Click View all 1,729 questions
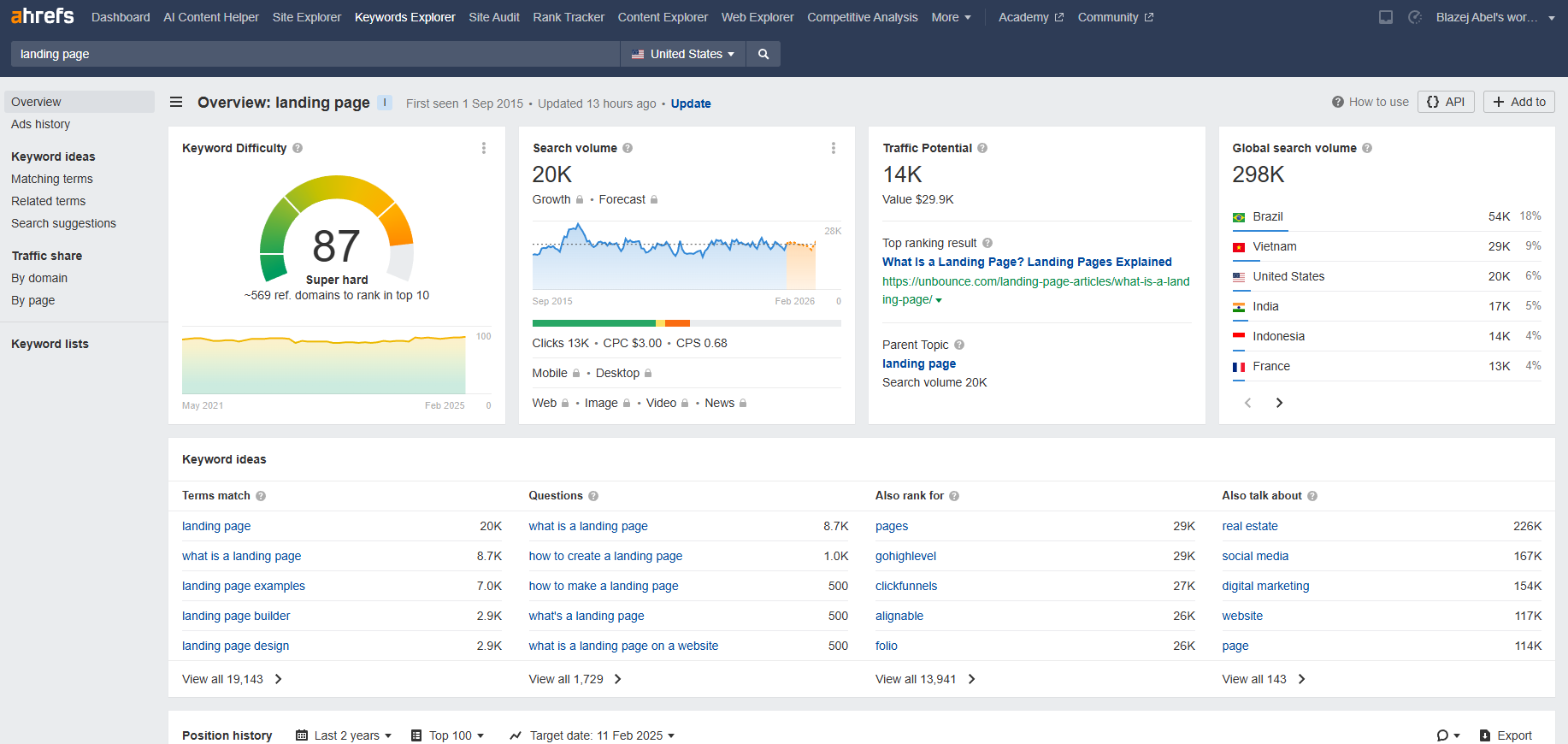The height and width of the screenshot is (744, 1568). pos(575,679)
